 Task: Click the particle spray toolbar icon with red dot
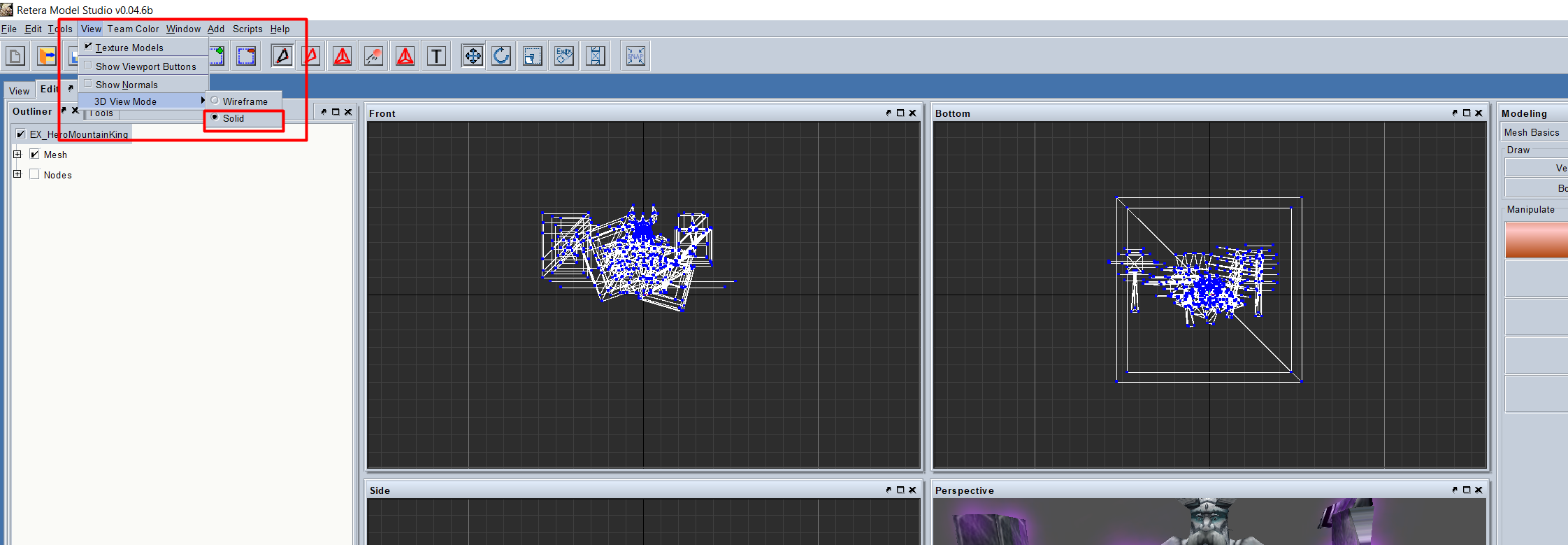click(x=374, y=56)
